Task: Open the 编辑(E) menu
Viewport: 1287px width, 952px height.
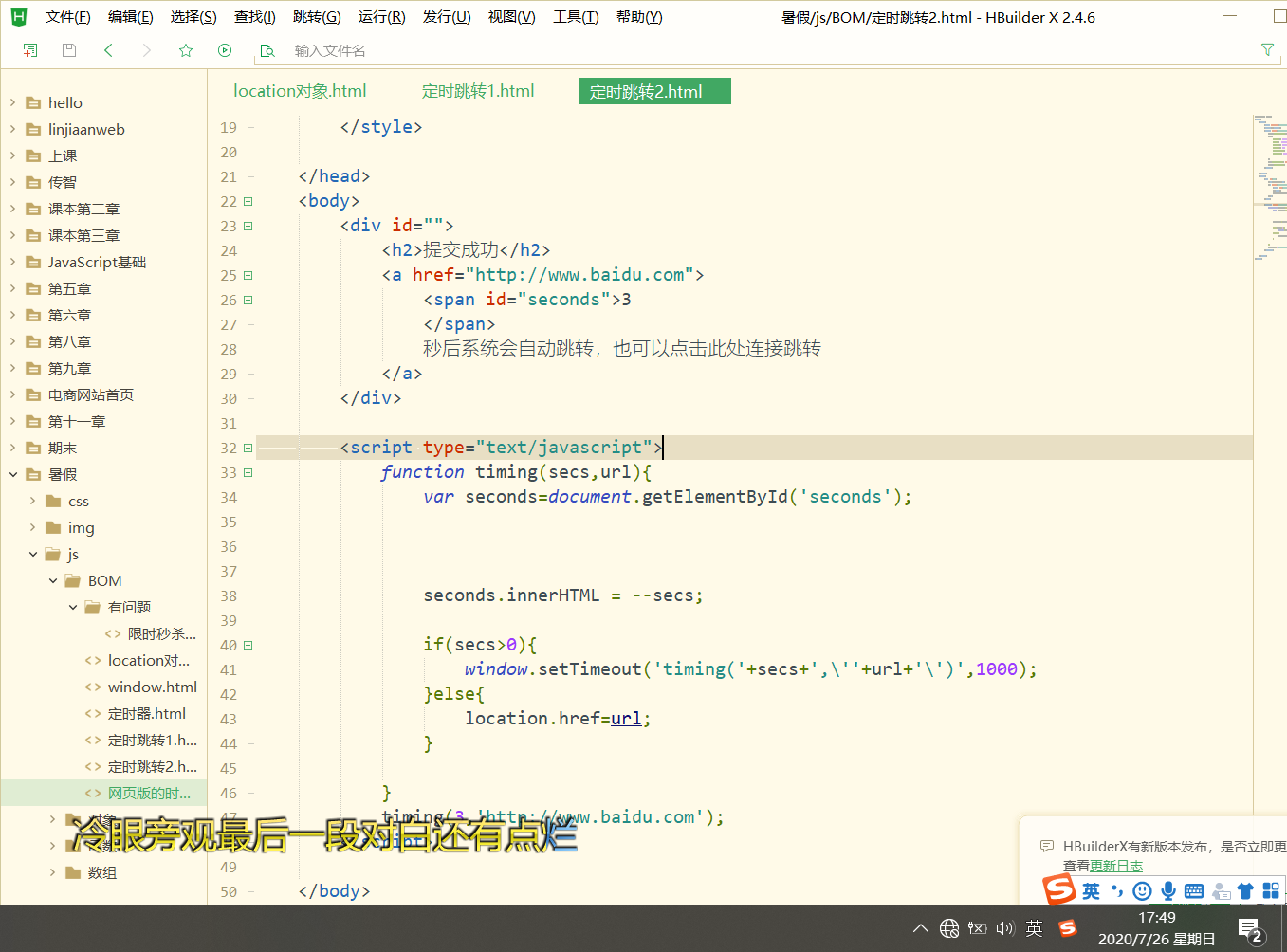Action: tap(130, 17)
